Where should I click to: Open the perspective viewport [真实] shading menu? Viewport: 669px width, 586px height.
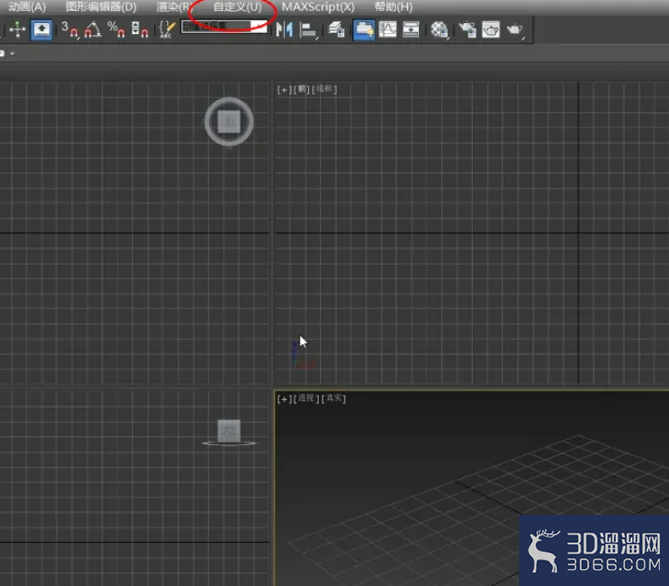click(x=334, y=399)
